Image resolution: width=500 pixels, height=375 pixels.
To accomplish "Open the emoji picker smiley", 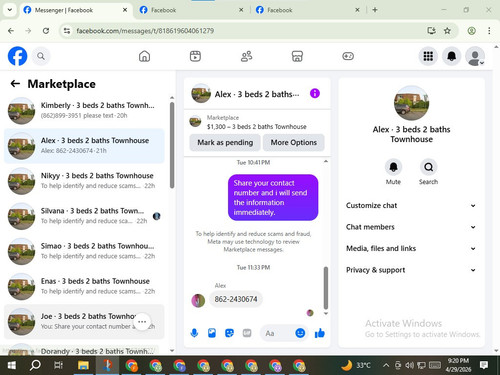I will (x=300, y=333).
